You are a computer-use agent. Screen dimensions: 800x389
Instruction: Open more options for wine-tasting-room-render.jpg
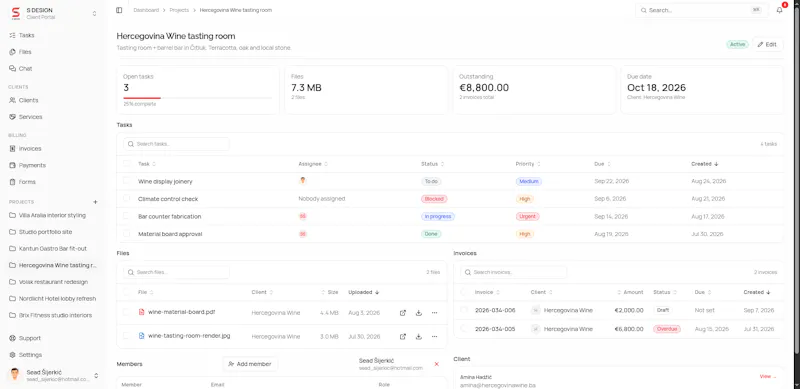coord(434,336)
